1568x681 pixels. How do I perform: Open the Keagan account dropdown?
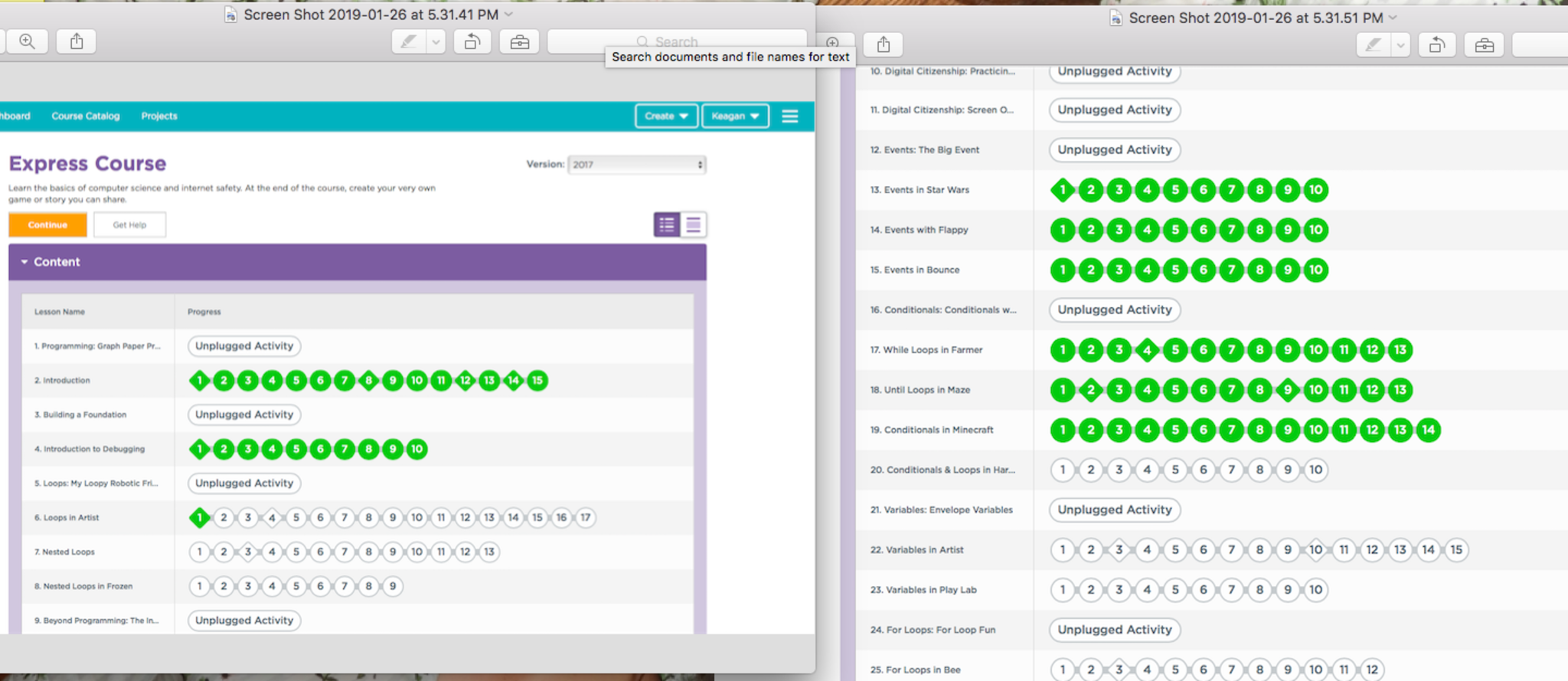(735, 116)
